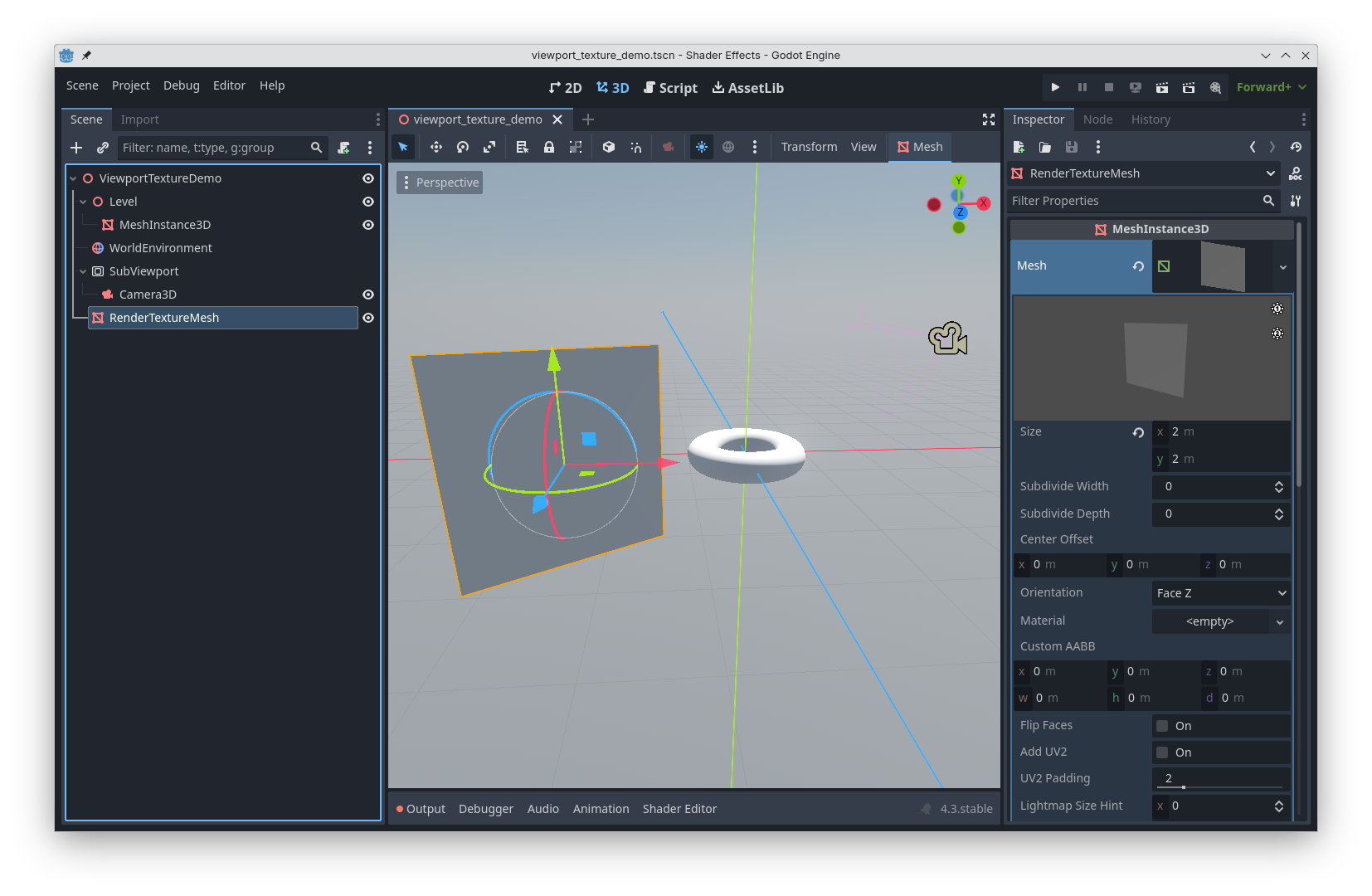Create a new resource in Inspector
1372x896 pixels.
point(1019,147)
